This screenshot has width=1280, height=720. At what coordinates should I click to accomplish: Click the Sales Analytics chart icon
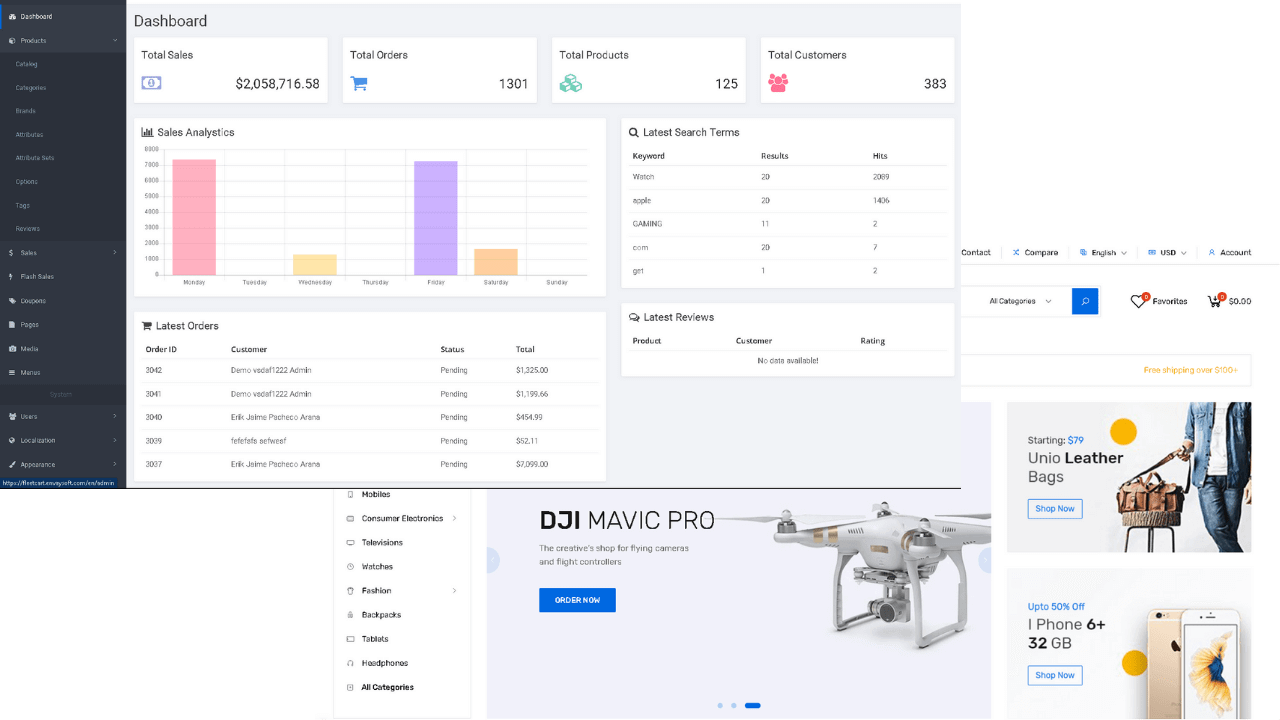point(147,132)
